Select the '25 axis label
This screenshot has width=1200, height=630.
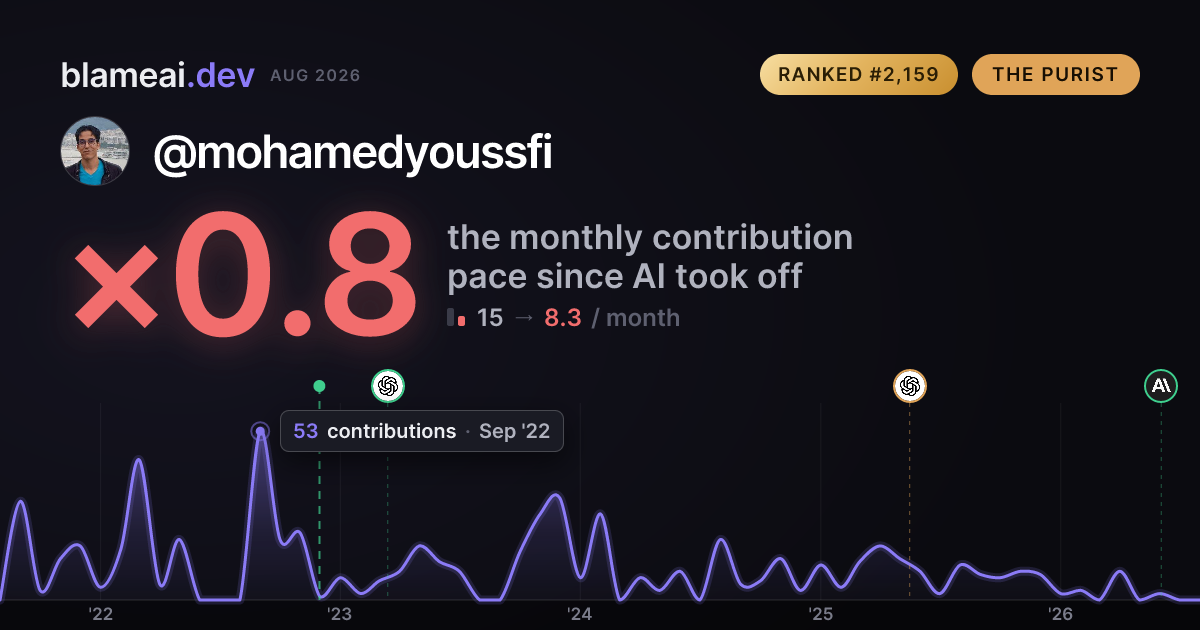[820, 613]
